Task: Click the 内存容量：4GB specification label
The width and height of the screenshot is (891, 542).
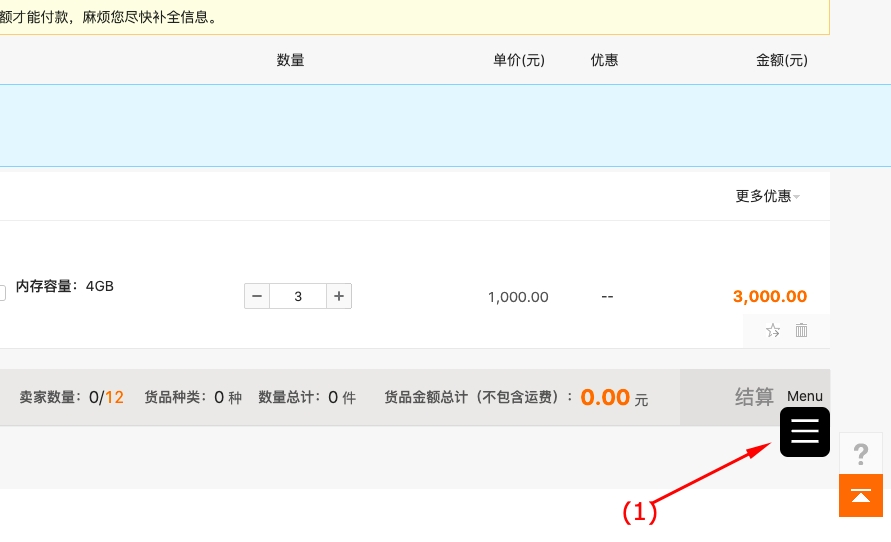Action: [65, 286]
